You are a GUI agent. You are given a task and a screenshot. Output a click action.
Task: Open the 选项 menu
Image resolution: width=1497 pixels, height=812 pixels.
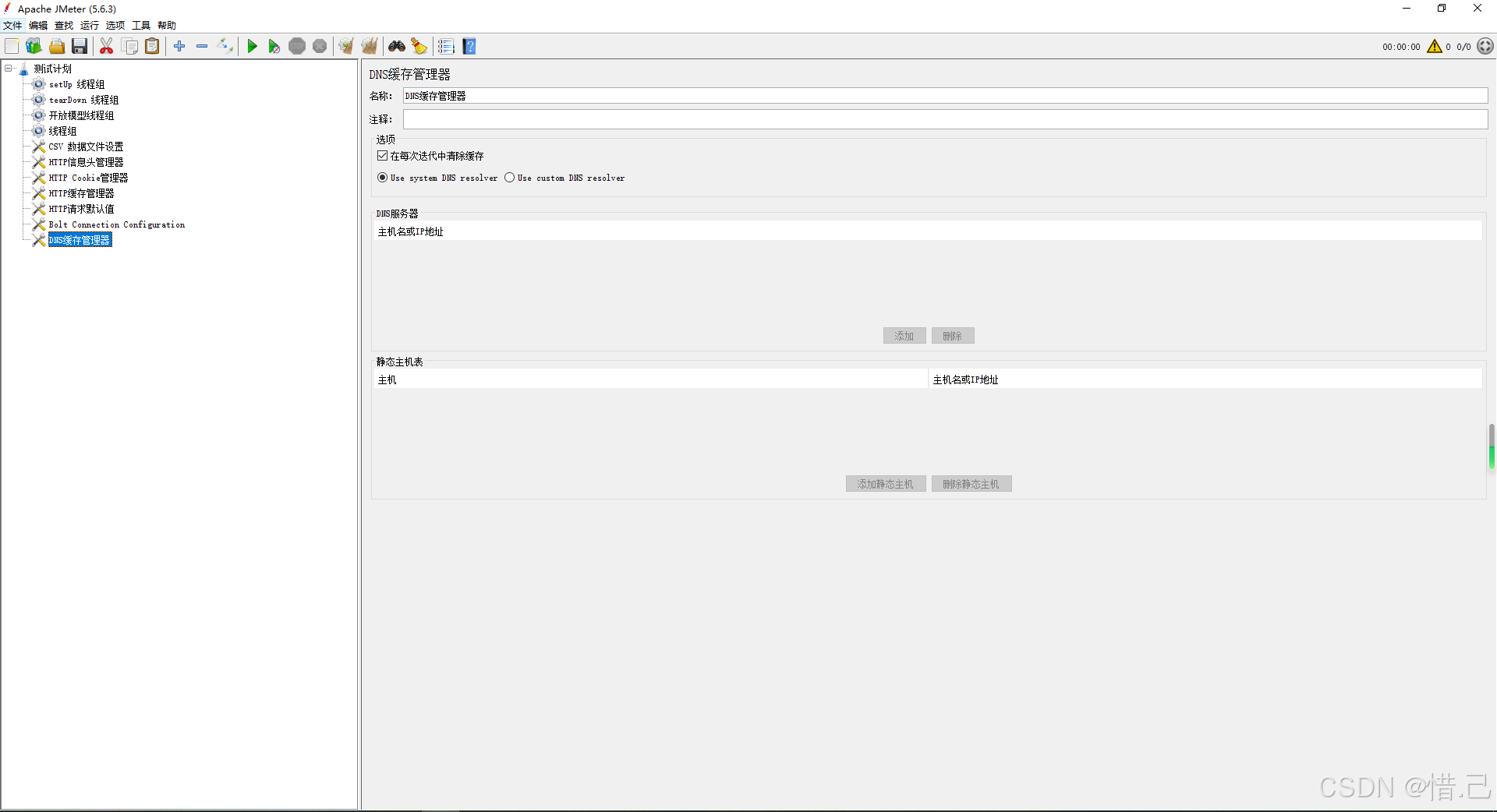(x=115, y=26)
